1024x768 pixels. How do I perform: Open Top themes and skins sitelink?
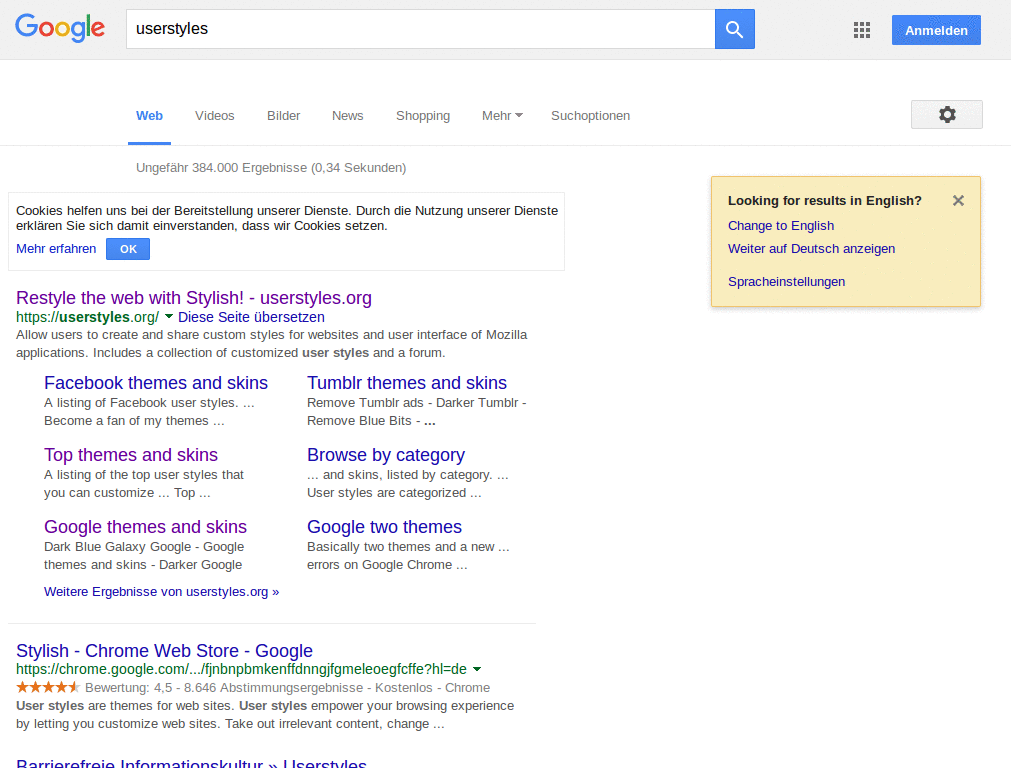[131, 455]
